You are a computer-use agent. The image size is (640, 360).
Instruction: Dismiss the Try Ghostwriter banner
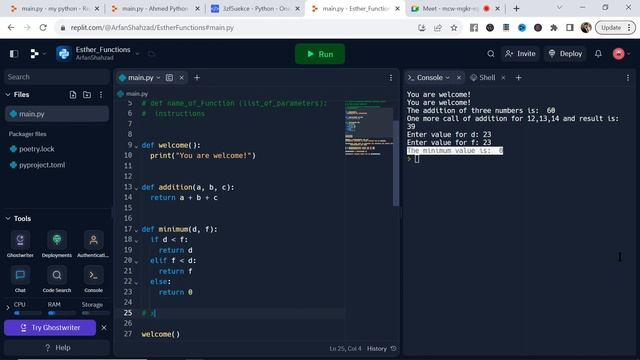point(104,327)
